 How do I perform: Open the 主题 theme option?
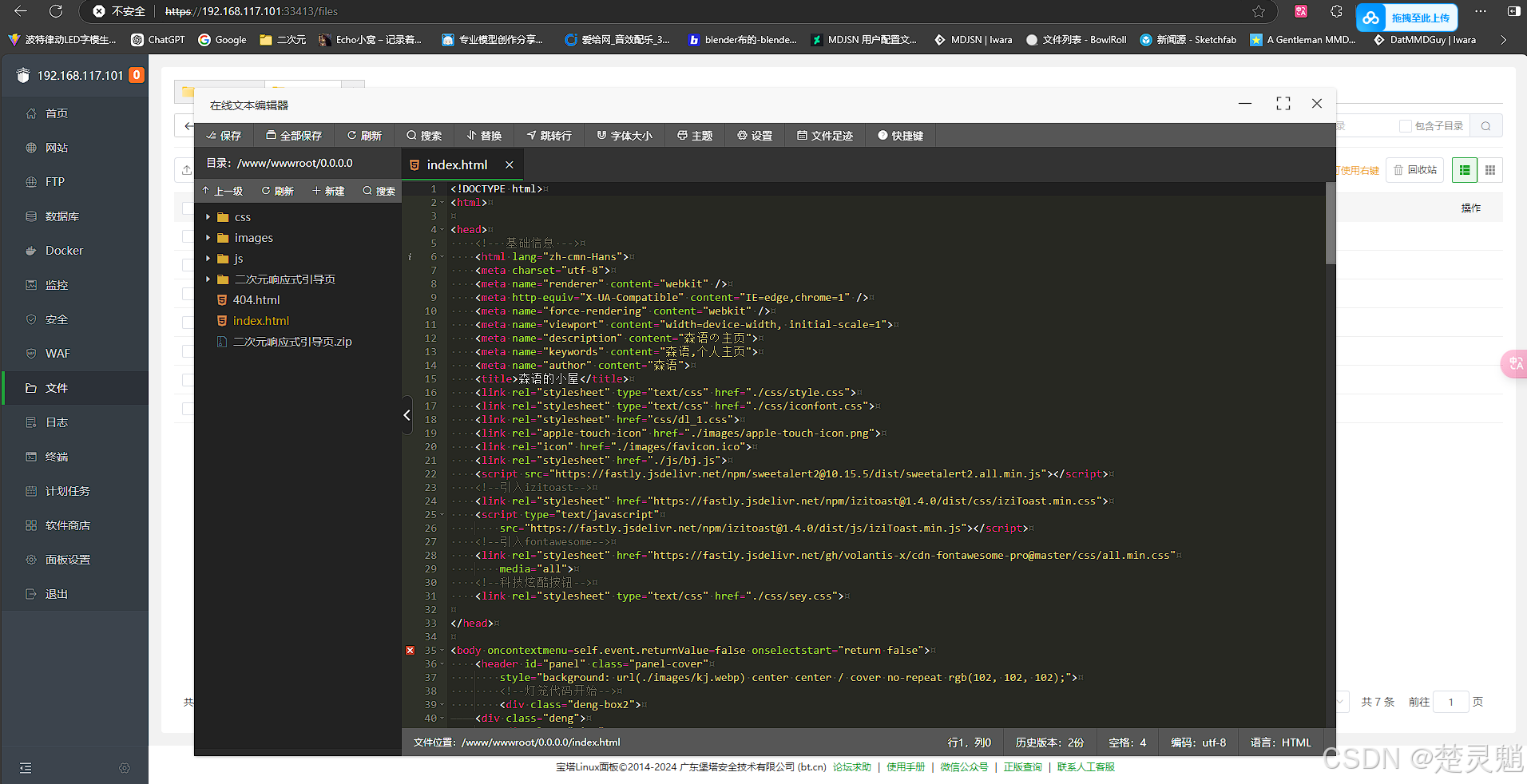click(695, 136)
